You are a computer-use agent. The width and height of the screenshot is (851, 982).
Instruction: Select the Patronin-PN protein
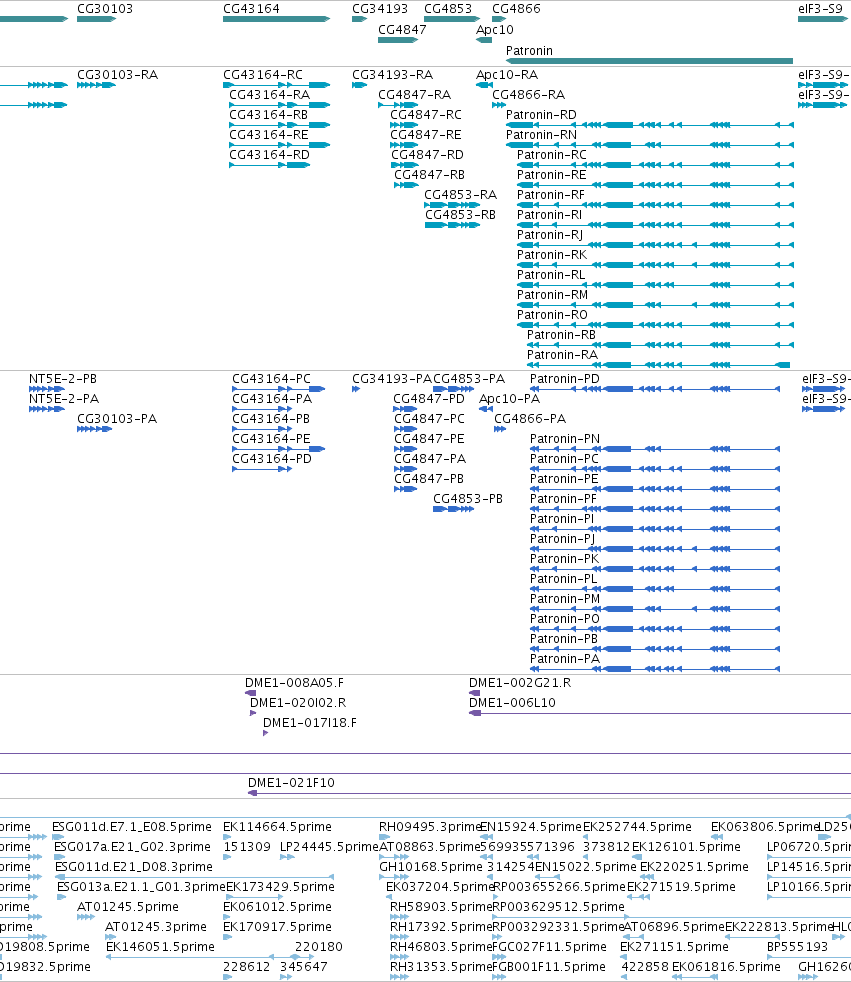[655, 449]
